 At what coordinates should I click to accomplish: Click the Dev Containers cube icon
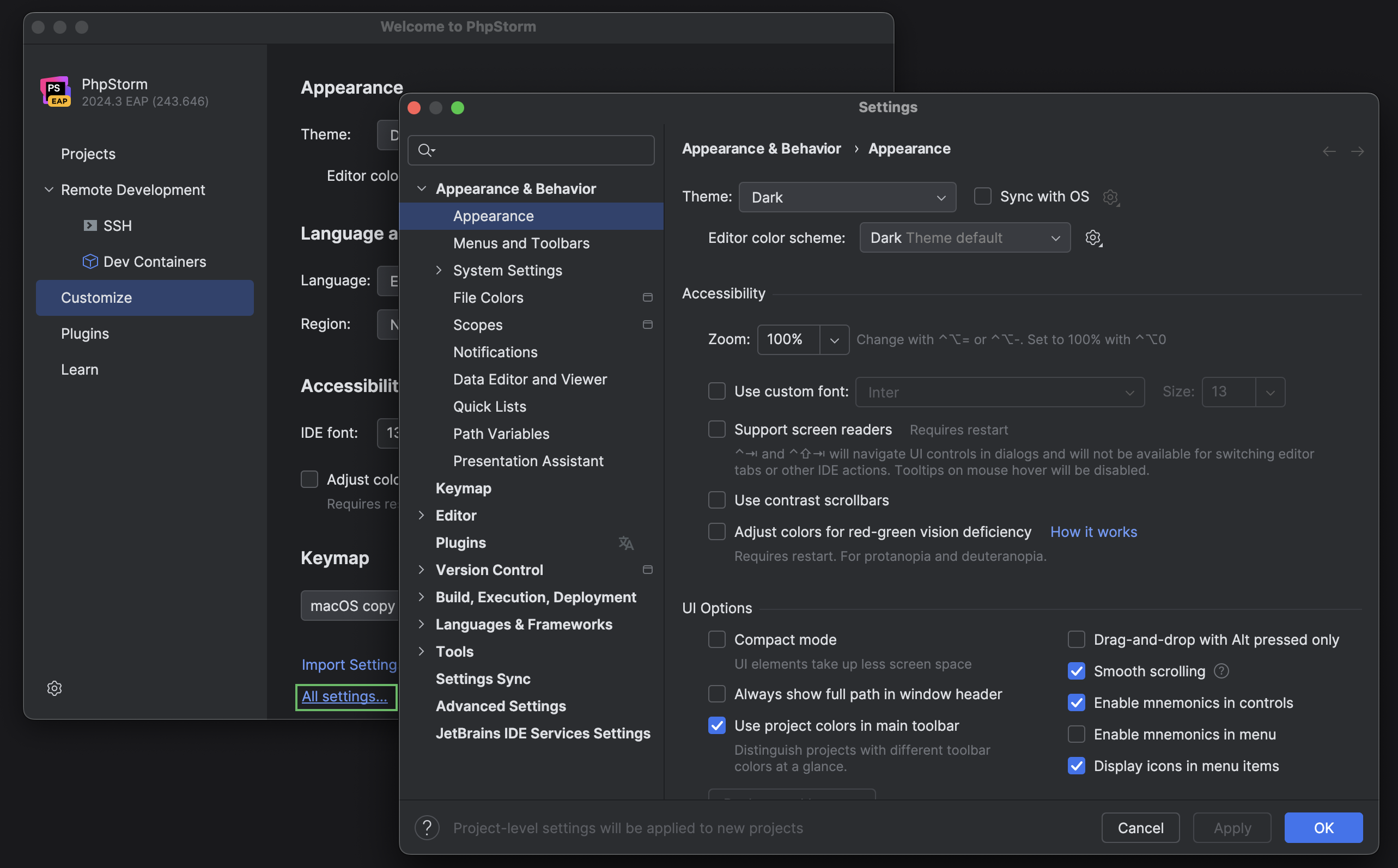pos(90,261)
